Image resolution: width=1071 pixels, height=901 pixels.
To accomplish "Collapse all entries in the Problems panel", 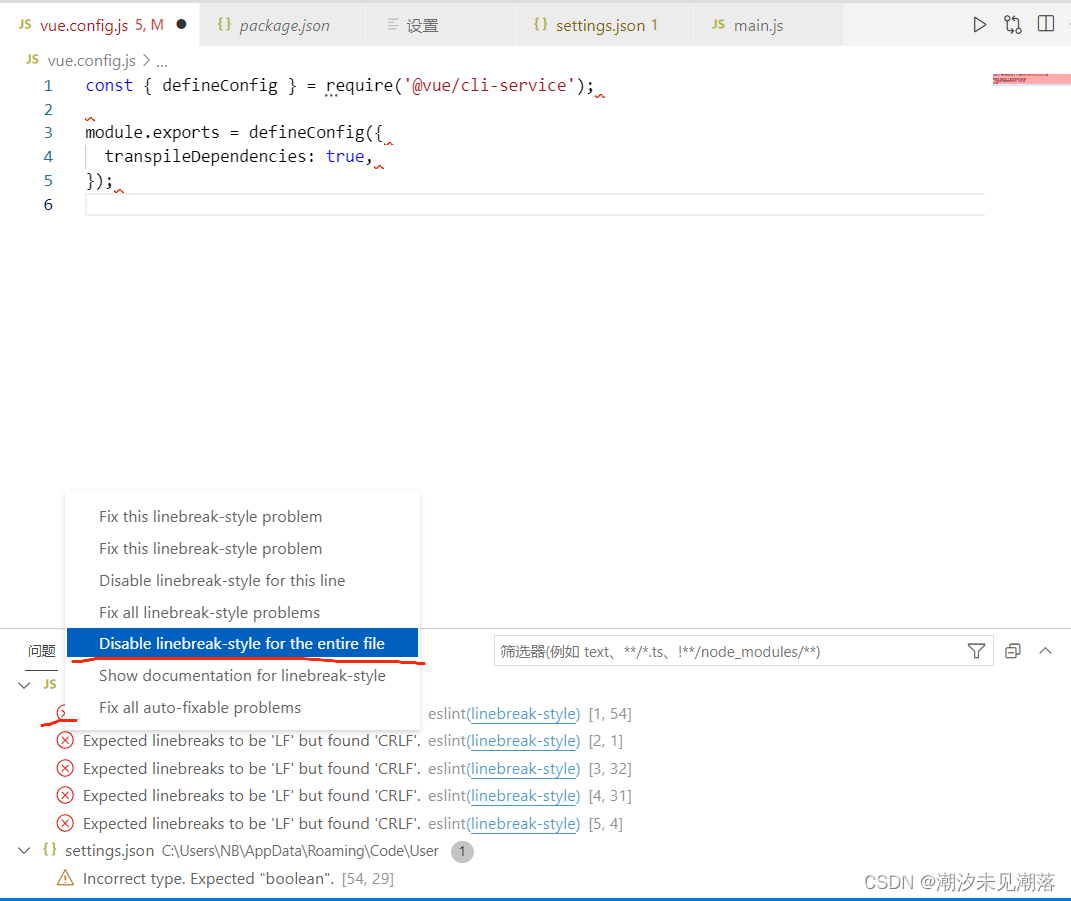I will tap(1012, 651).
